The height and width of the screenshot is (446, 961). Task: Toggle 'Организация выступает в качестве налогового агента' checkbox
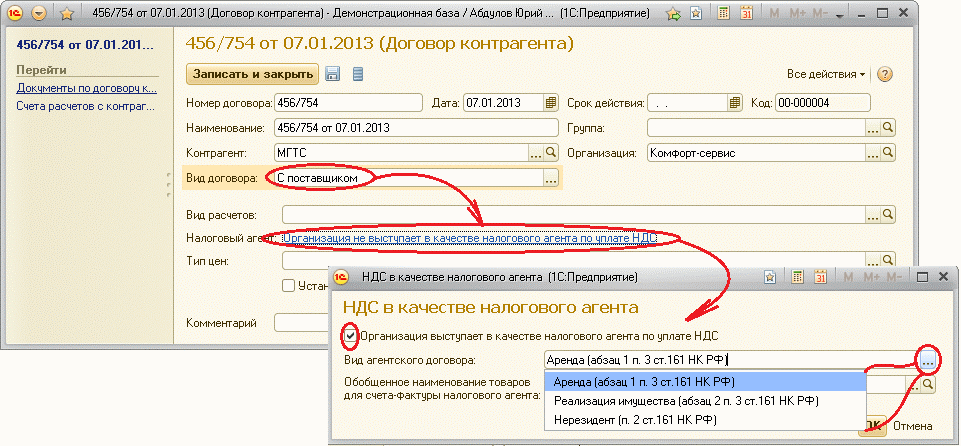350,335
